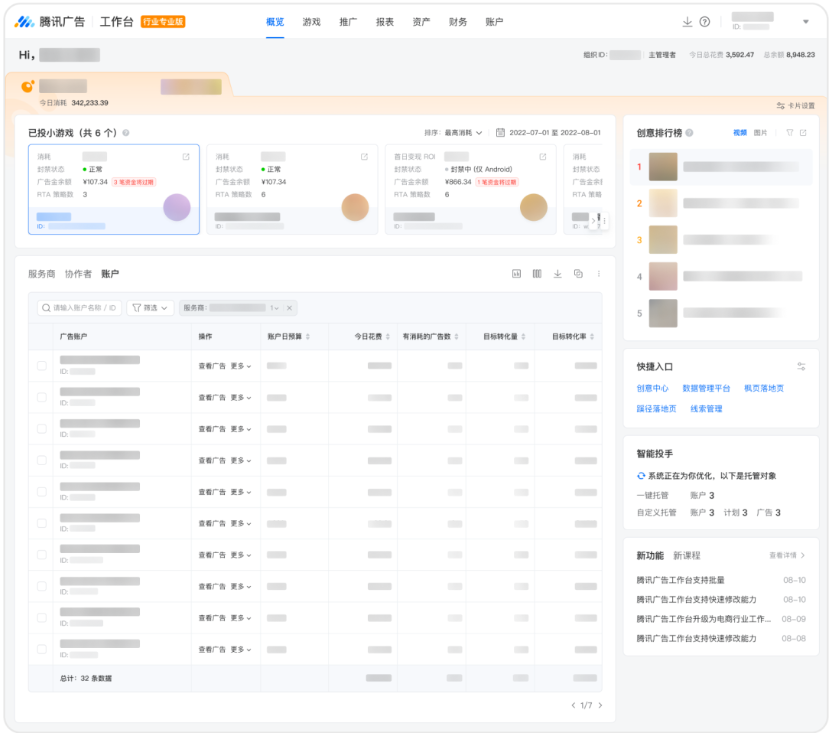Select the 协作者 tab above the table
The height and width of the screenshot is (736, 832).
tap(78, 274)
